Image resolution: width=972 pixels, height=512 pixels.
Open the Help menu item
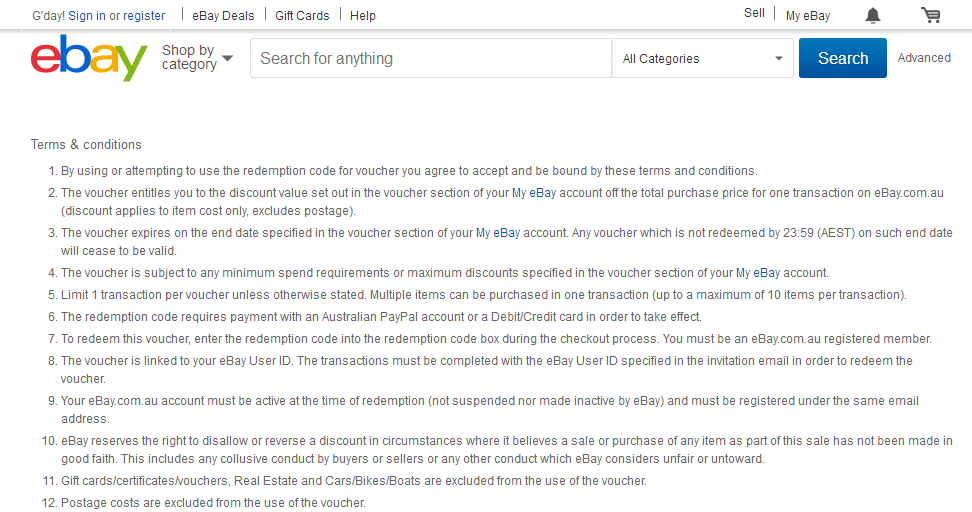point(363,15)
